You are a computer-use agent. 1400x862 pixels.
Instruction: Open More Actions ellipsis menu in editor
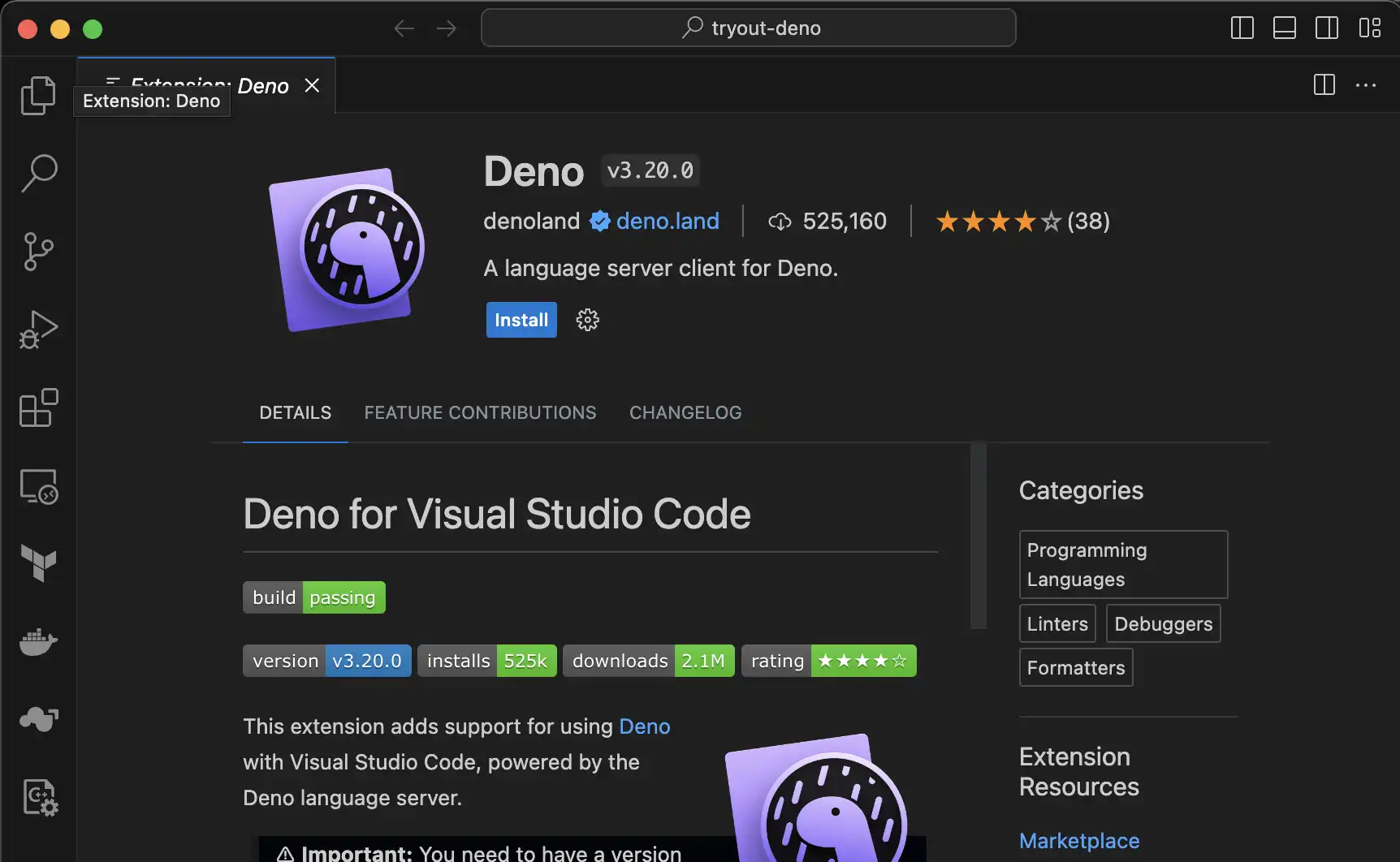(1366, 84)
